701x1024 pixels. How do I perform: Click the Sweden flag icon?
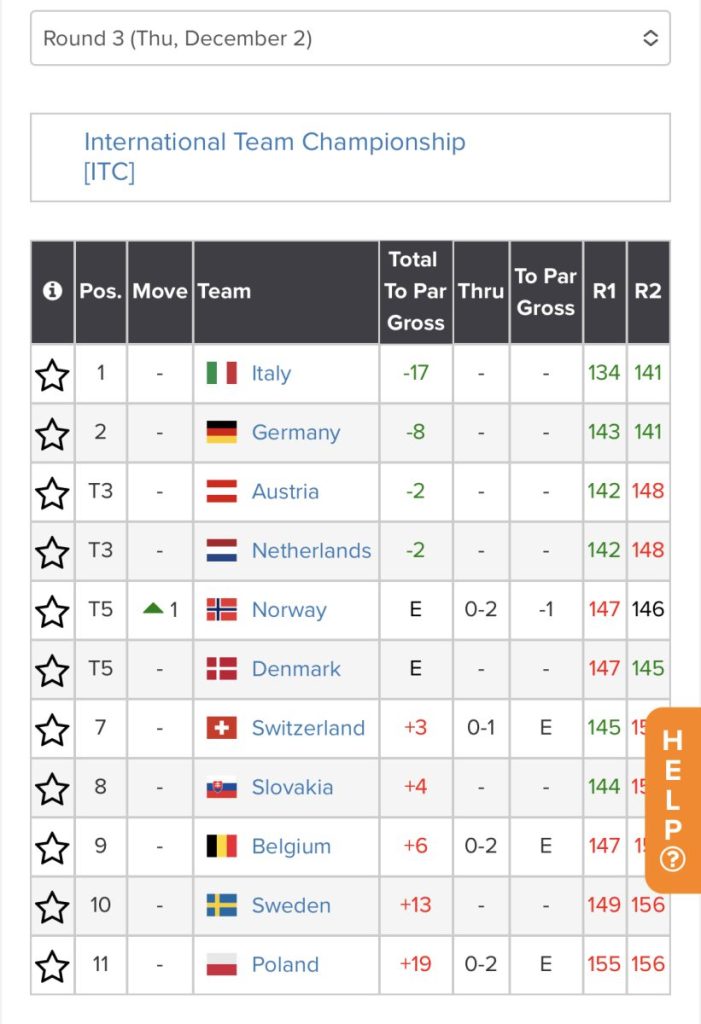coord(221,905)
